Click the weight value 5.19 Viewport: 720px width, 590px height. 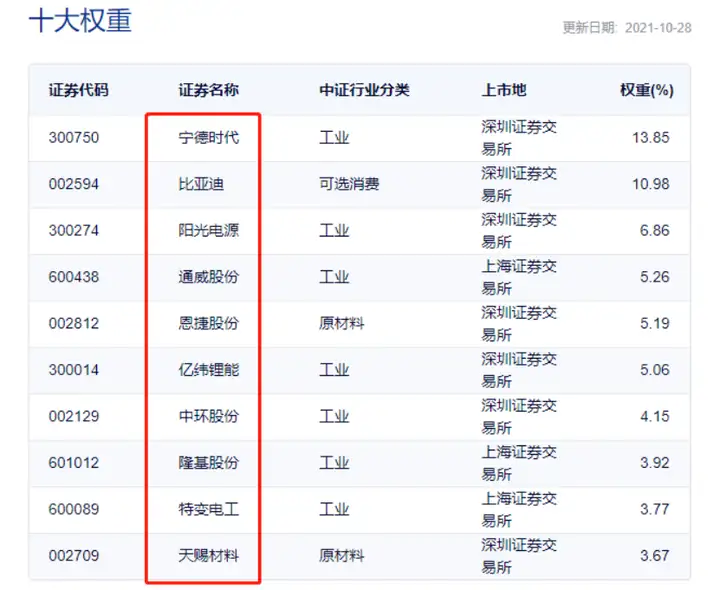(655, 323)
